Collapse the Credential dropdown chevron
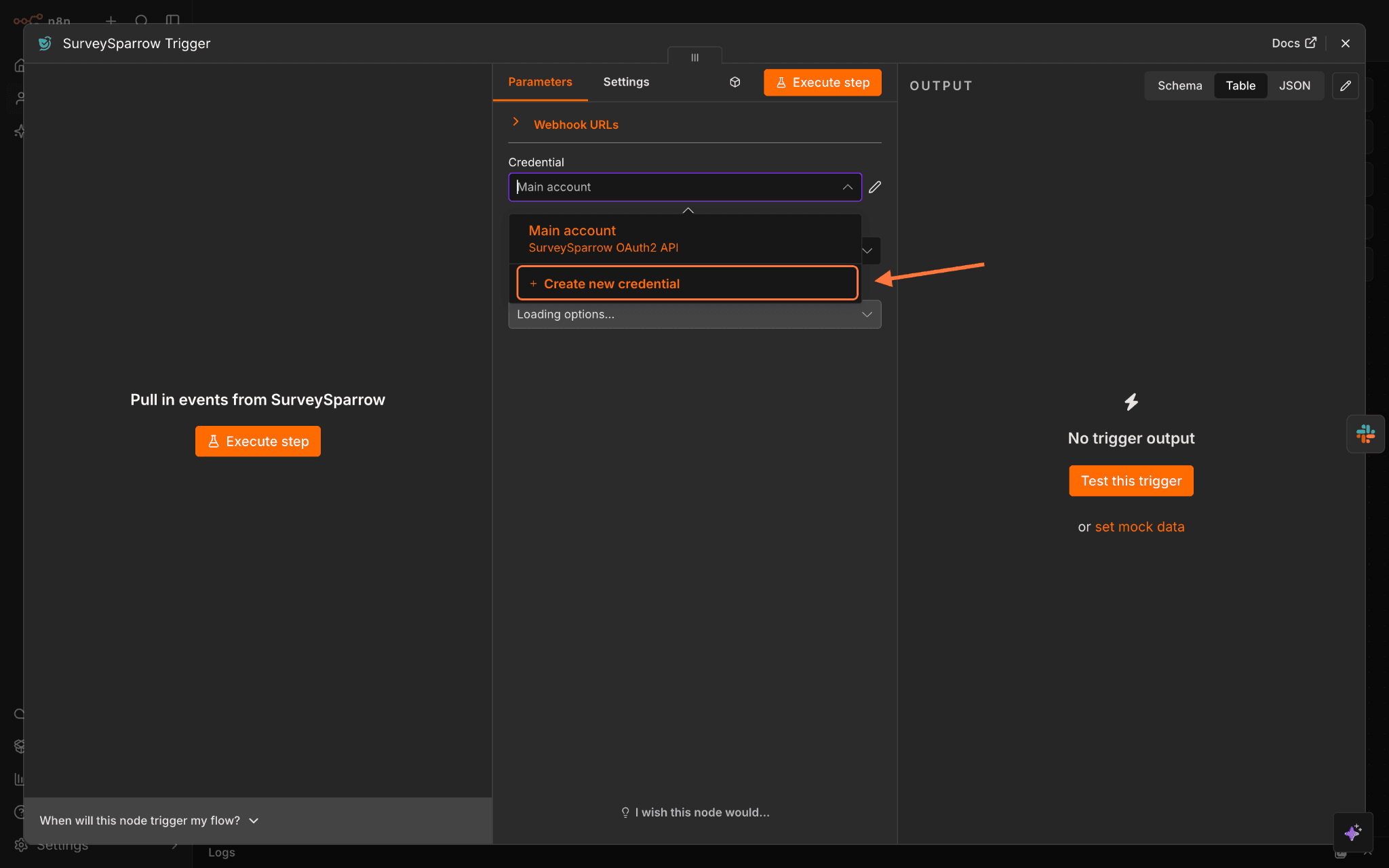This screenshot has width=1389, height=868. [x=848, y=187]
